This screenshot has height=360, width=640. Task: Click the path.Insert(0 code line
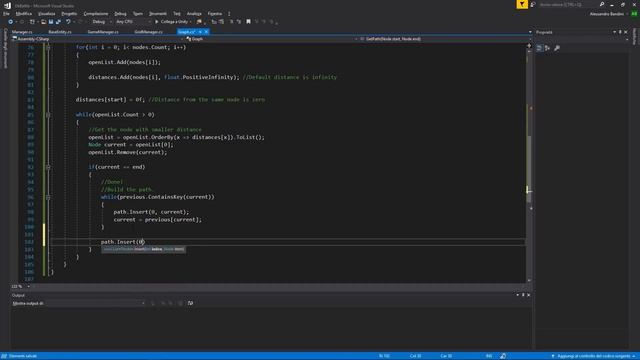(123, 242)
